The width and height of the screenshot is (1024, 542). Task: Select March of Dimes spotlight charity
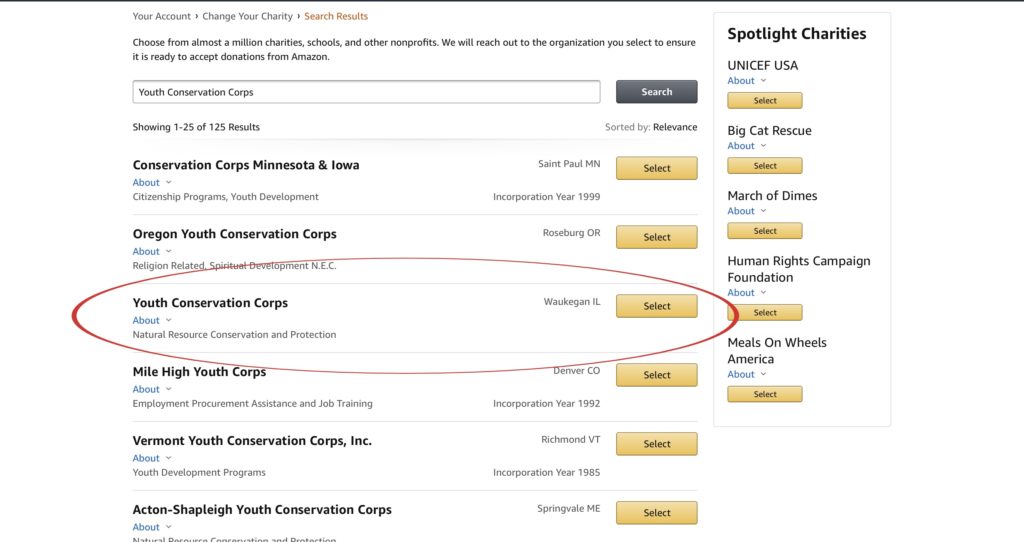pyautogui.click(x=765, y=231)
